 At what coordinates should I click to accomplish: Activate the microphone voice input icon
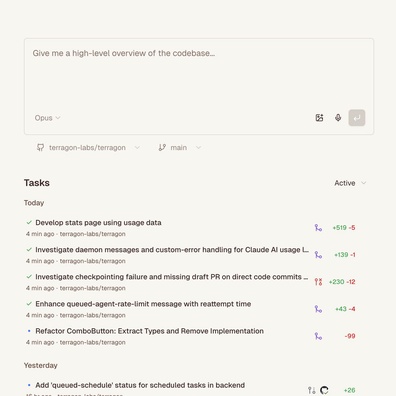click(338, 118)
